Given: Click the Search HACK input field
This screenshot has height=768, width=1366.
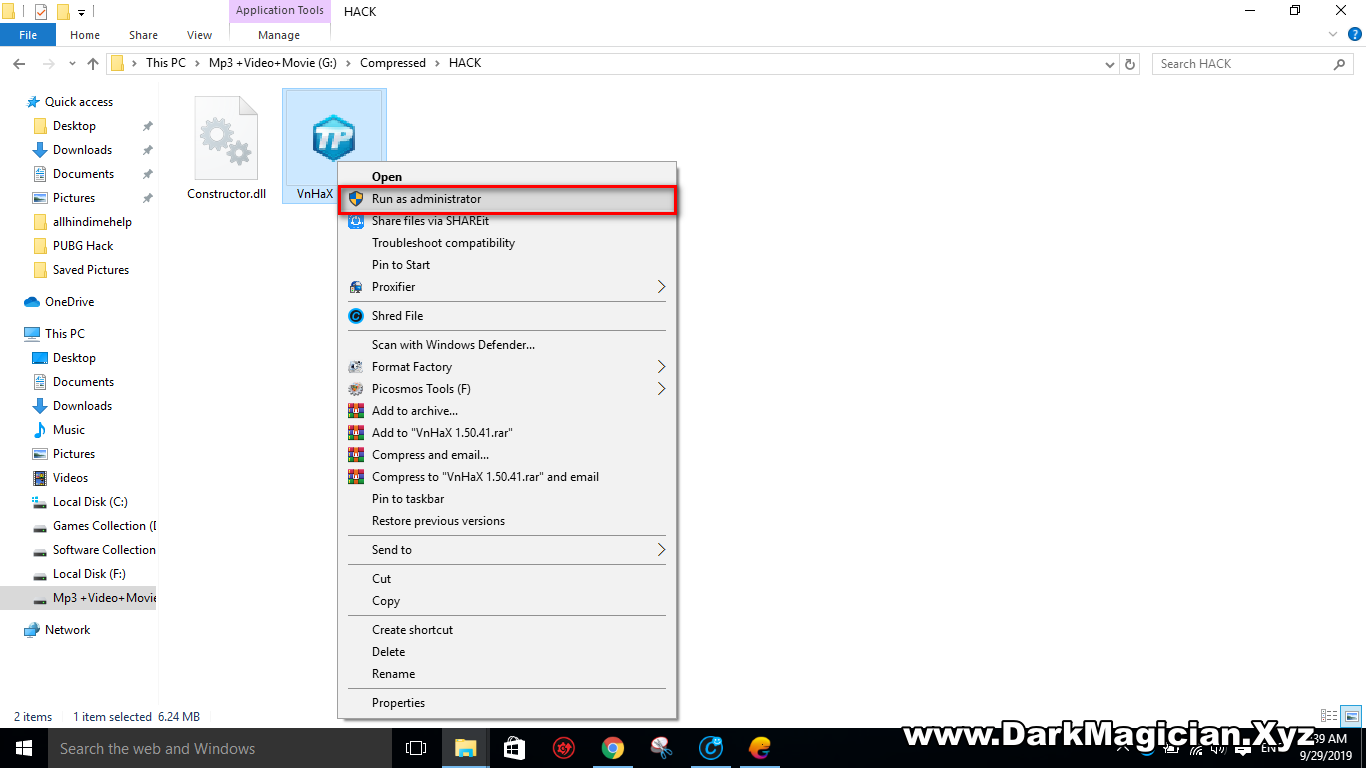Looking at the screenshot, I should (1245, 63).
